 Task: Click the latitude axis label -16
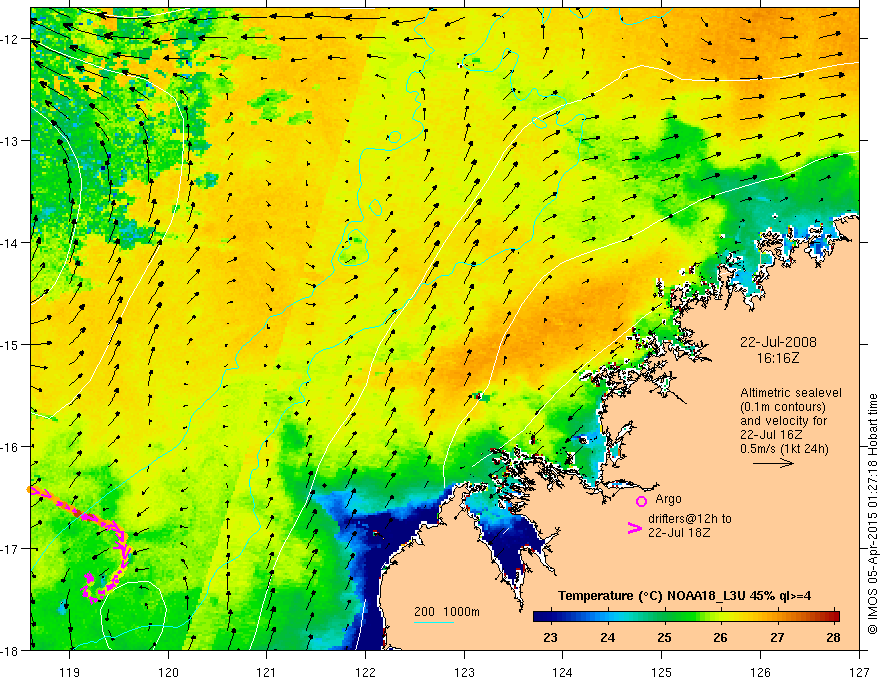point(11,447)
